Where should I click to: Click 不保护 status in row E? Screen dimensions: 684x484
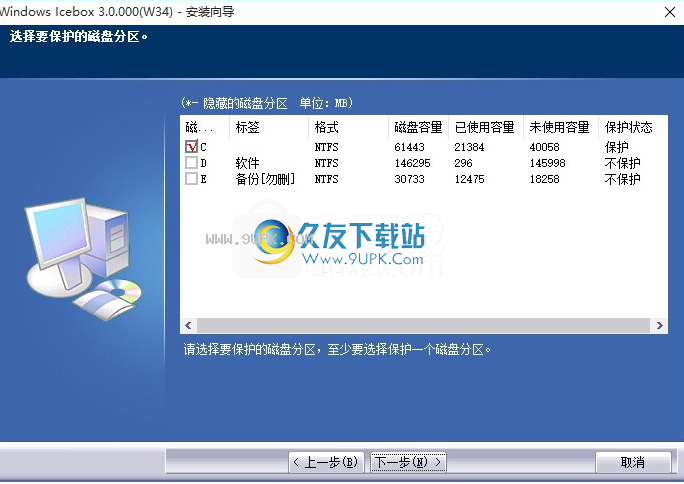(x=622, y=179)
